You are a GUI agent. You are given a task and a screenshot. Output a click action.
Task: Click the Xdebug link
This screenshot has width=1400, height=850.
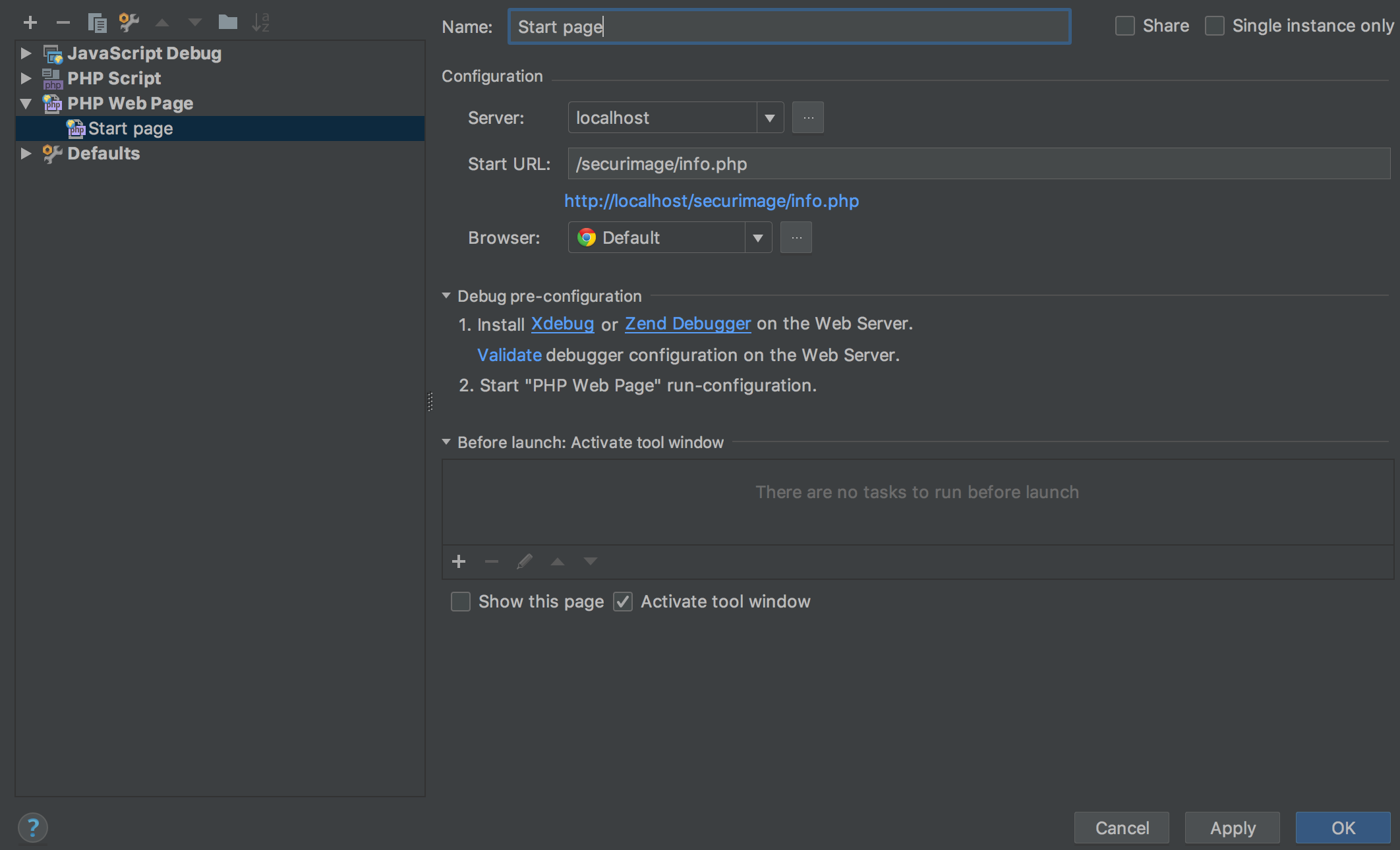(562, 324)
